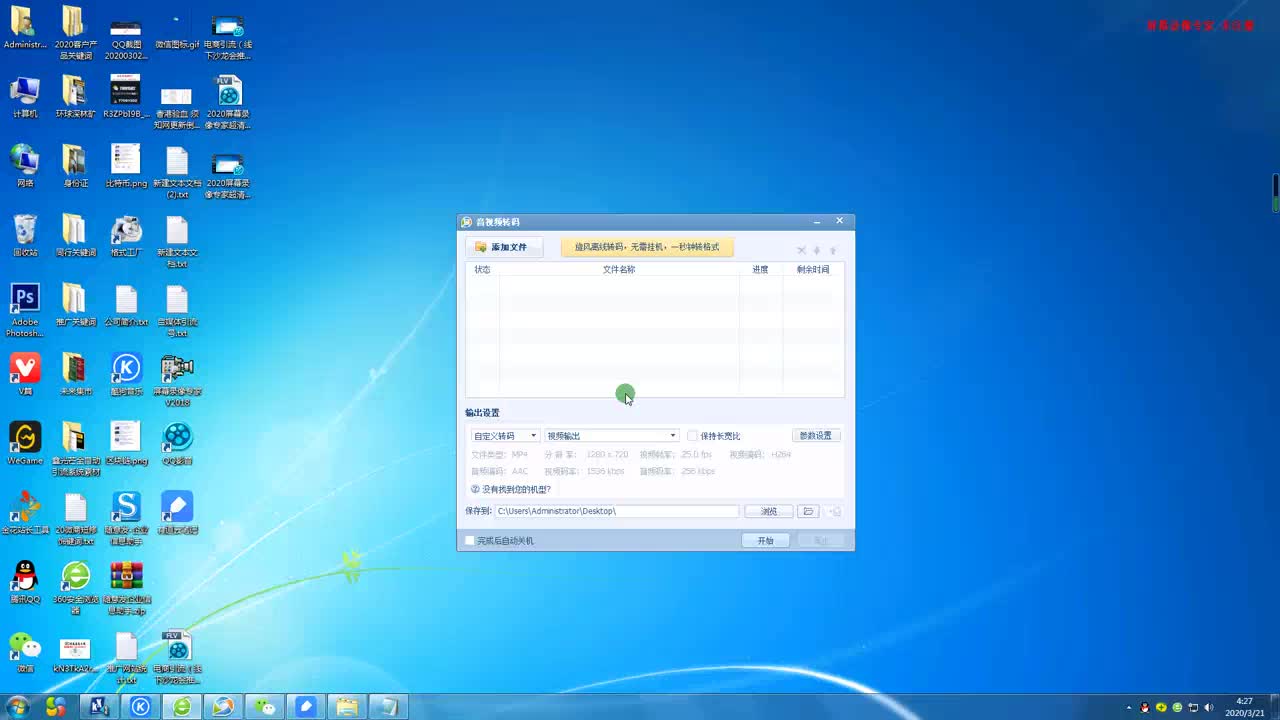Viewport: 1280px width, 720px height.
Task: Select the 身份证 folder icon
Action: point(76,166)
